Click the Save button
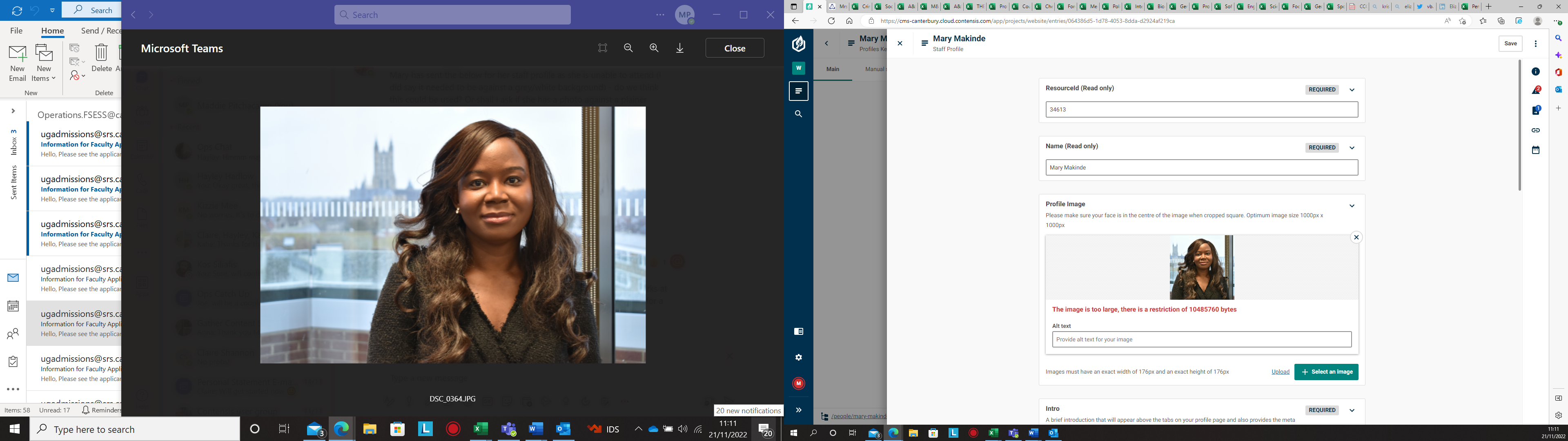Image resolution: width=1568 pixels, height=441 pixels. point(1510,43)
